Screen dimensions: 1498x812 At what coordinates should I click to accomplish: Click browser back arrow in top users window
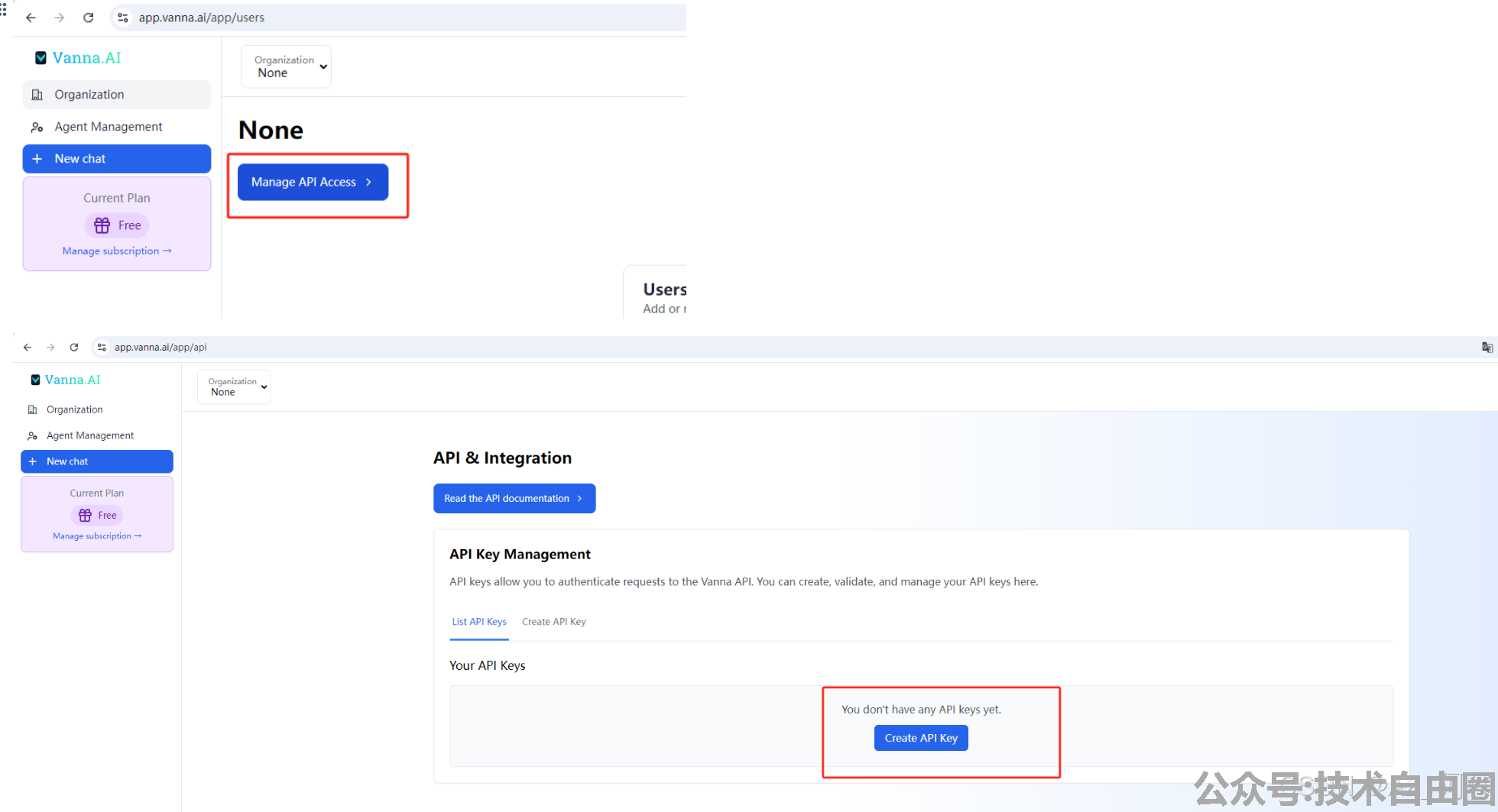(x=31, y=18)
